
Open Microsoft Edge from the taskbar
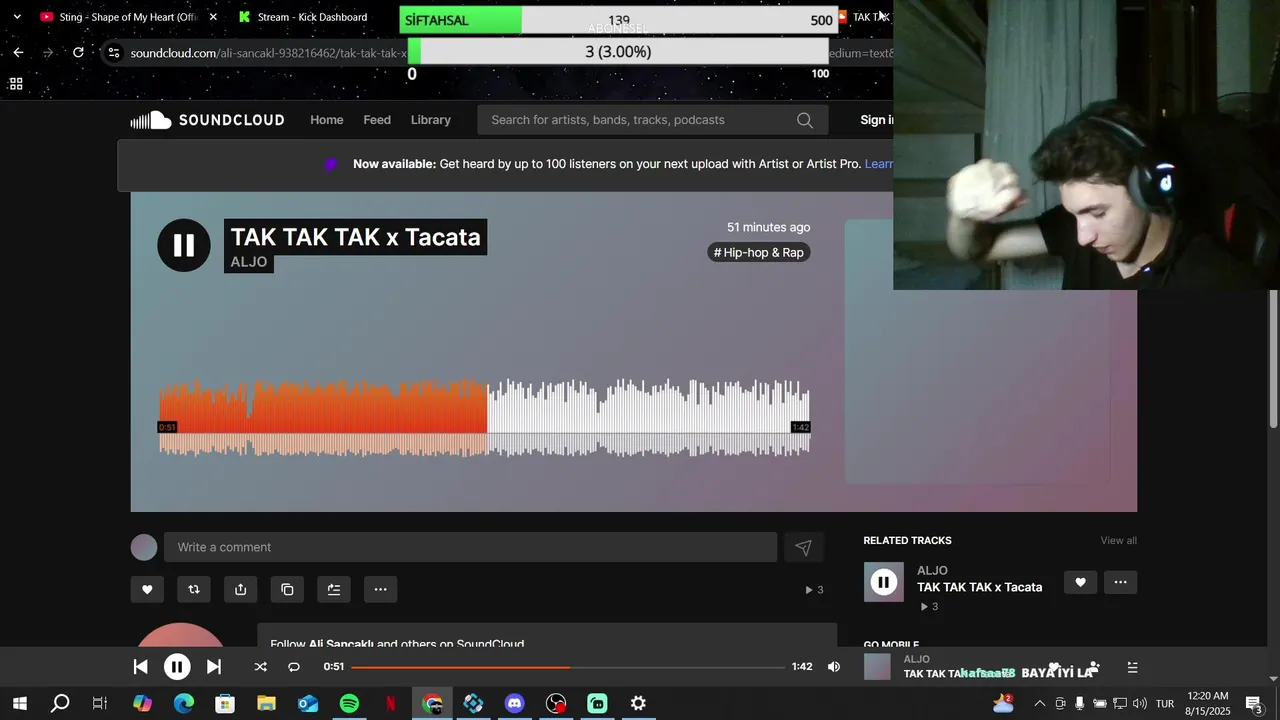coord(184,704)
